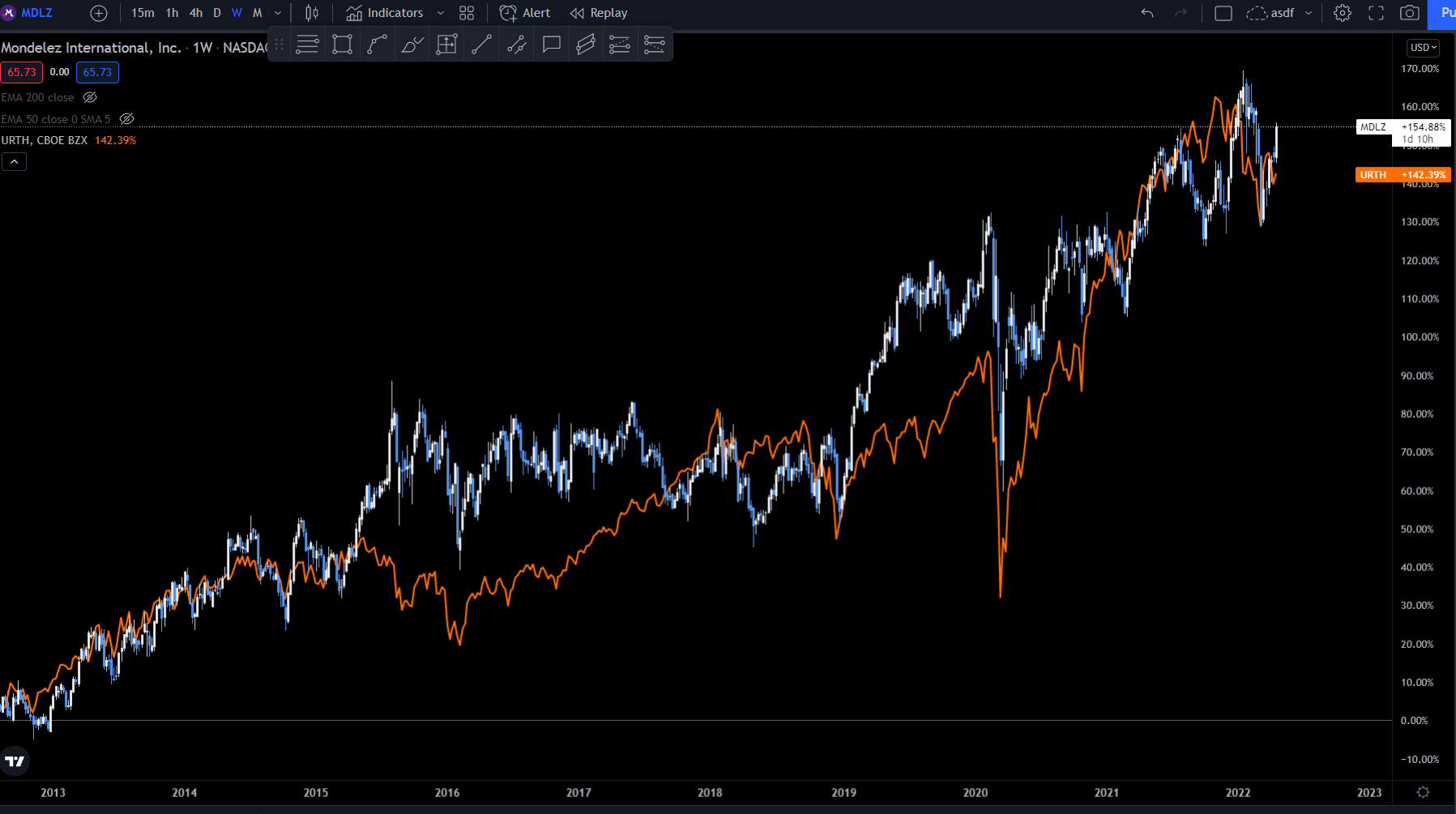
Task: Show the hidden EMA 200 indicator
Action: [90, 97]
